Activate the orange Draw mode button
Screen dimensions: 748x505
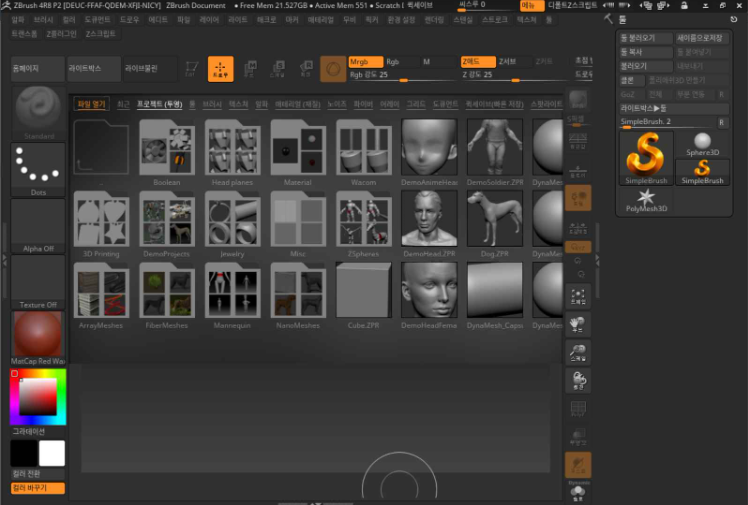point(220,69)
